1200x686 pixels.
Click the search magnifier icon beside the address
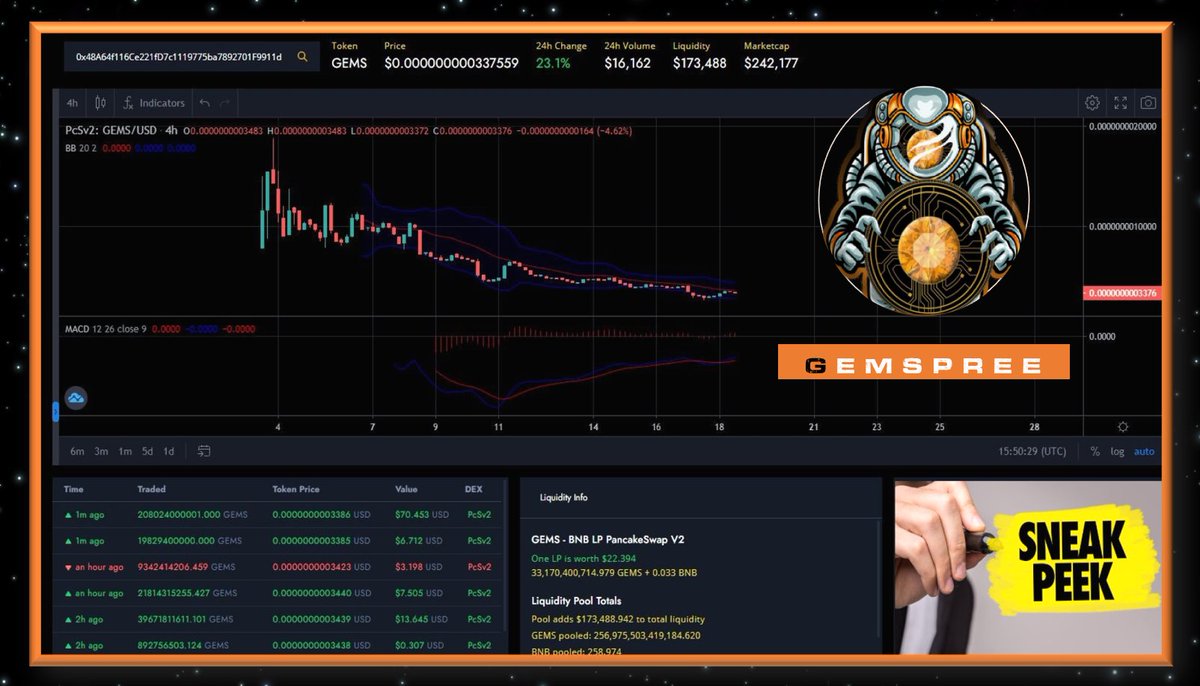tap(302, 57)
